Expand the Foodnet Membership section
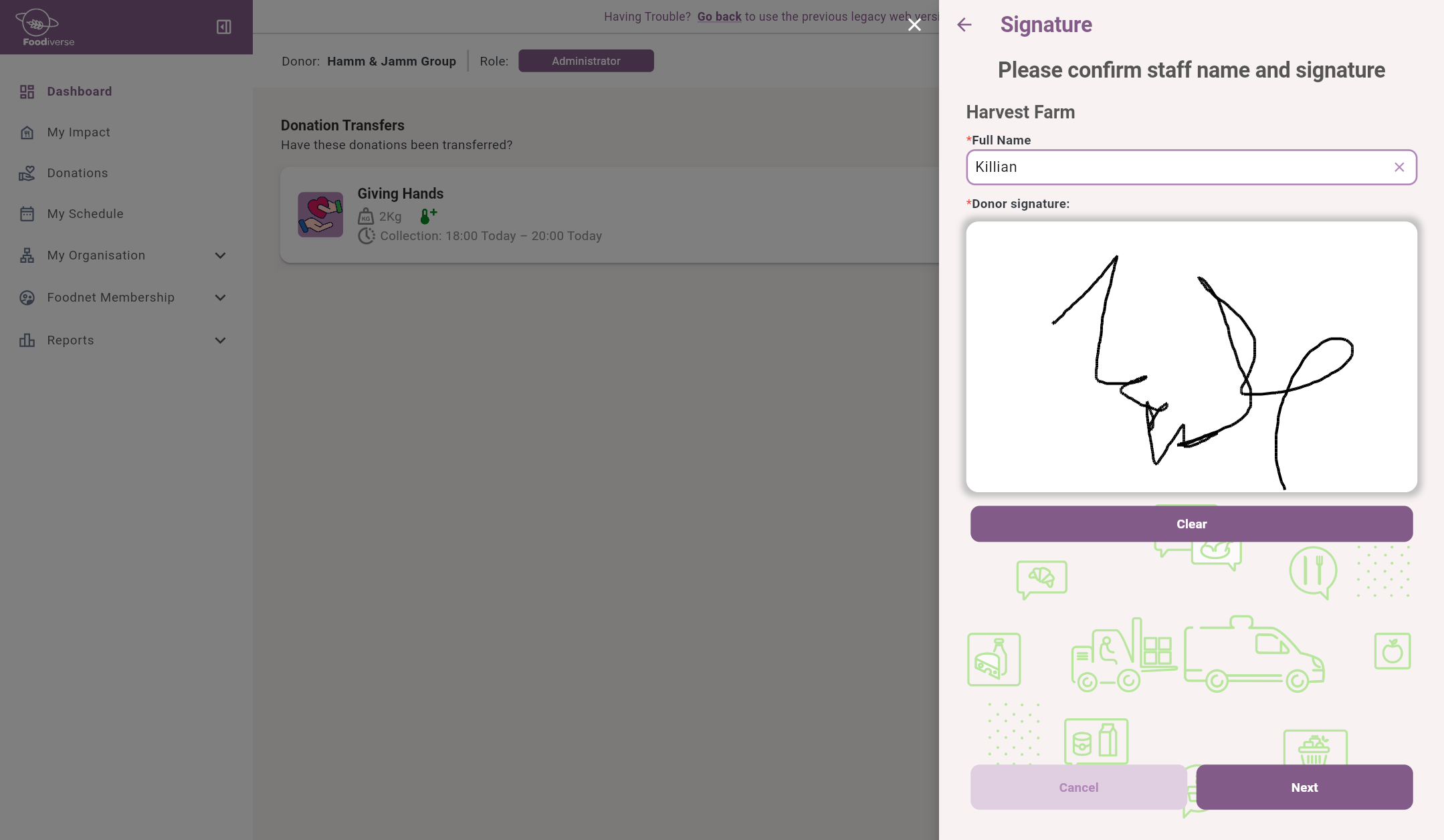This screenshot has height=840, width=1444. [x=220, y=298]
